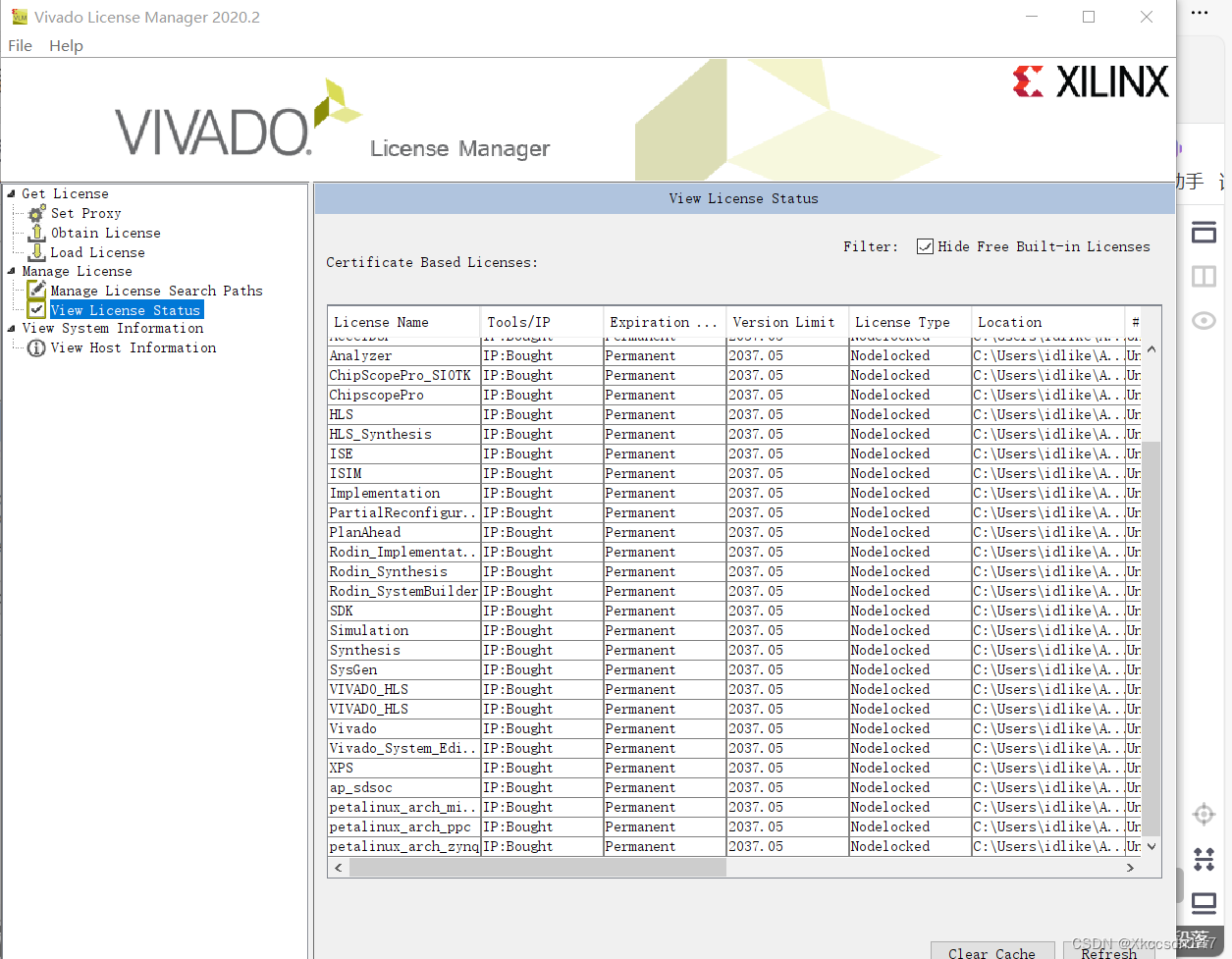Click the laptop screen icon in right sidebar

(x=1204, y=902)
